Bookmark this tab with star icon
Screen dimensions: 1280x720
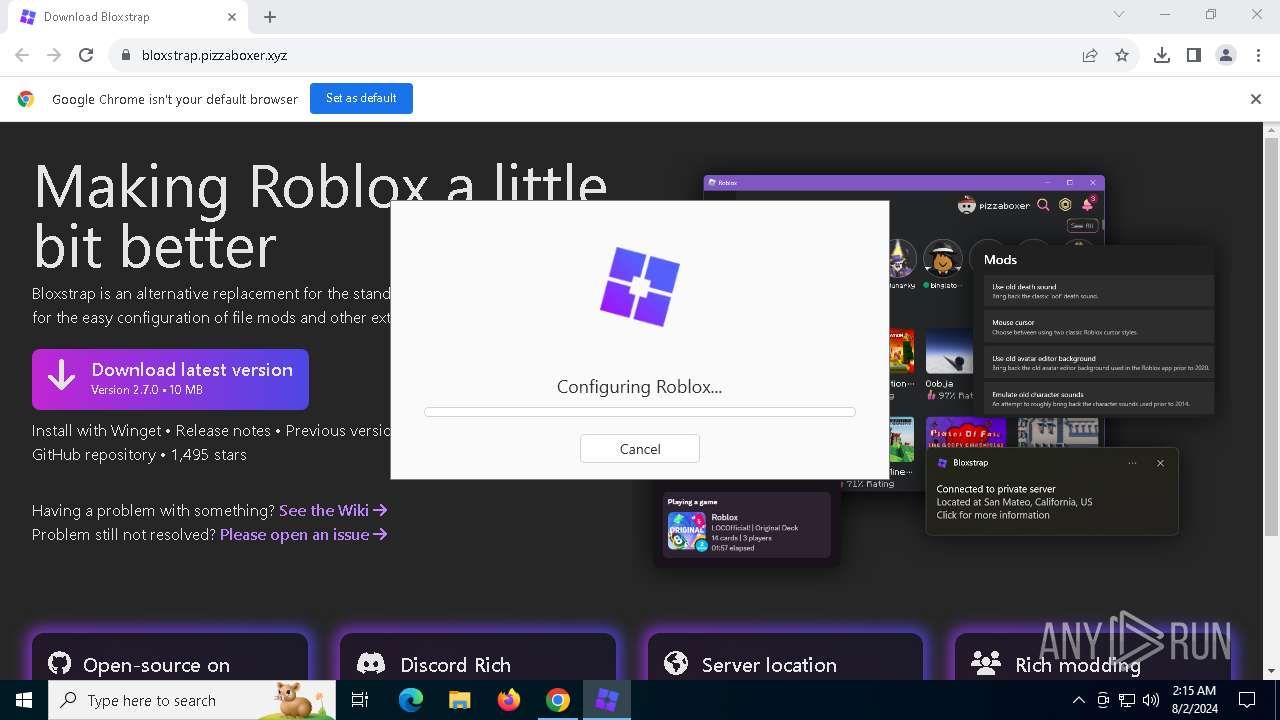[1122, 55]
